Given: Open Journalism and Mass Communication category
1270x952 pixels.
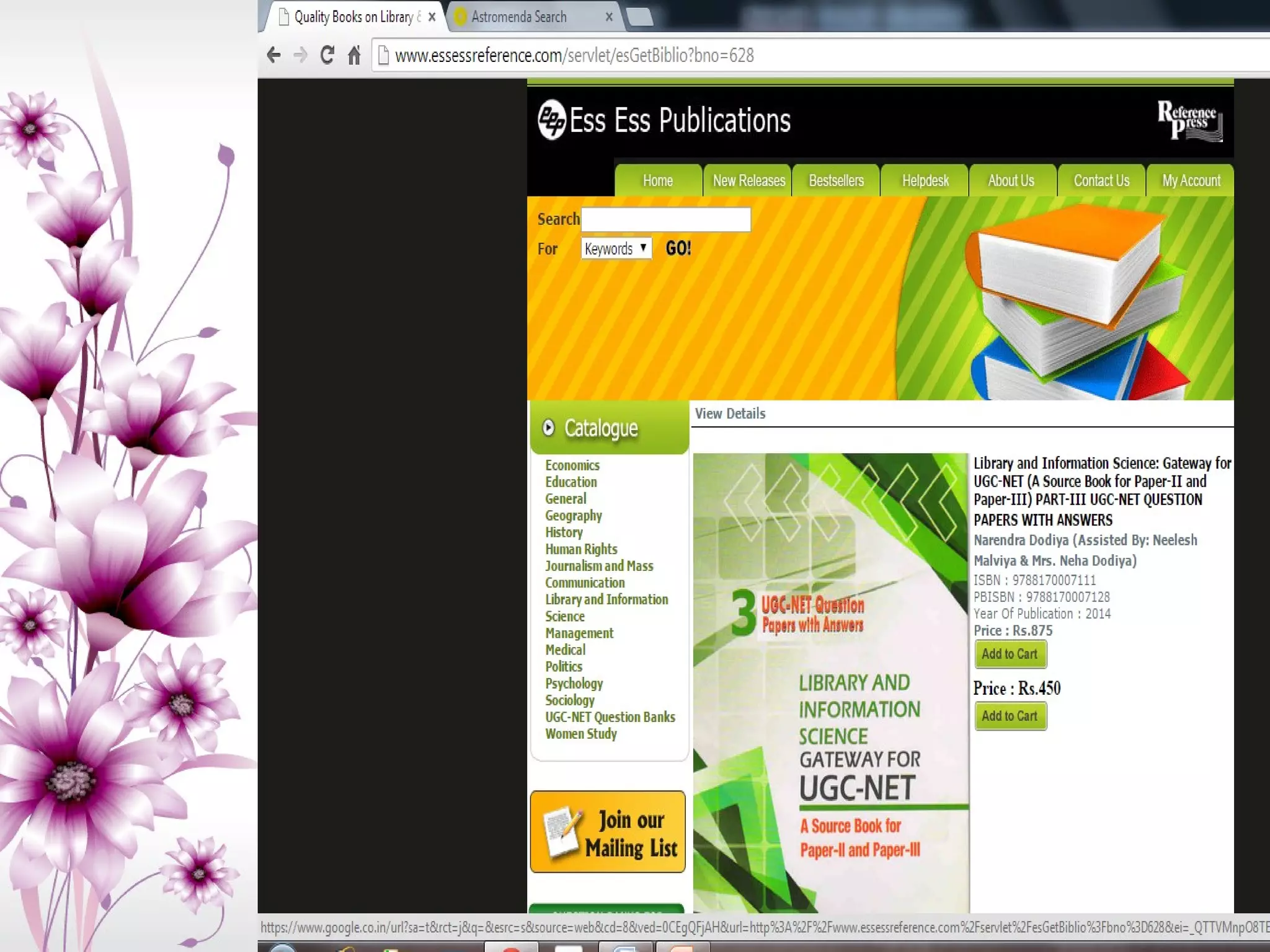Looking at the screenshot, I should click(598, 574).
